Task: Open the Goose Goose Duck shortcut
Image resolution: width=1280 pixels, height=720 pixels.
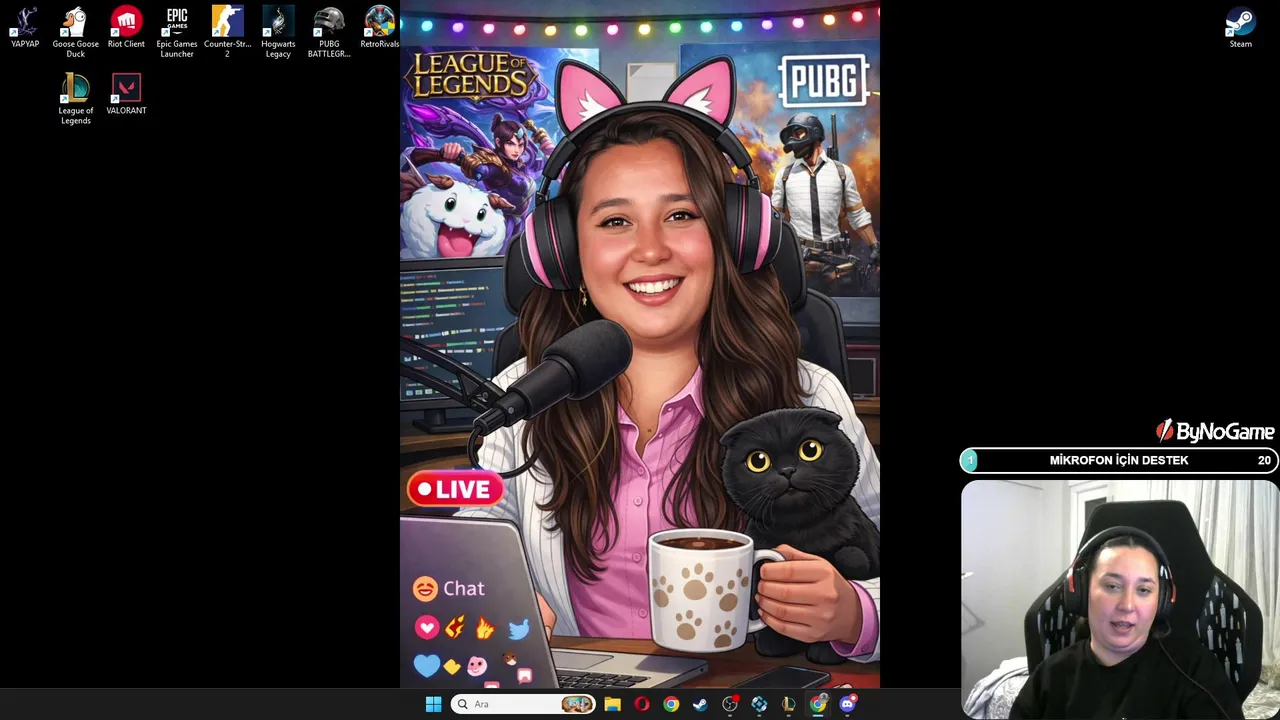Action: 76,32
